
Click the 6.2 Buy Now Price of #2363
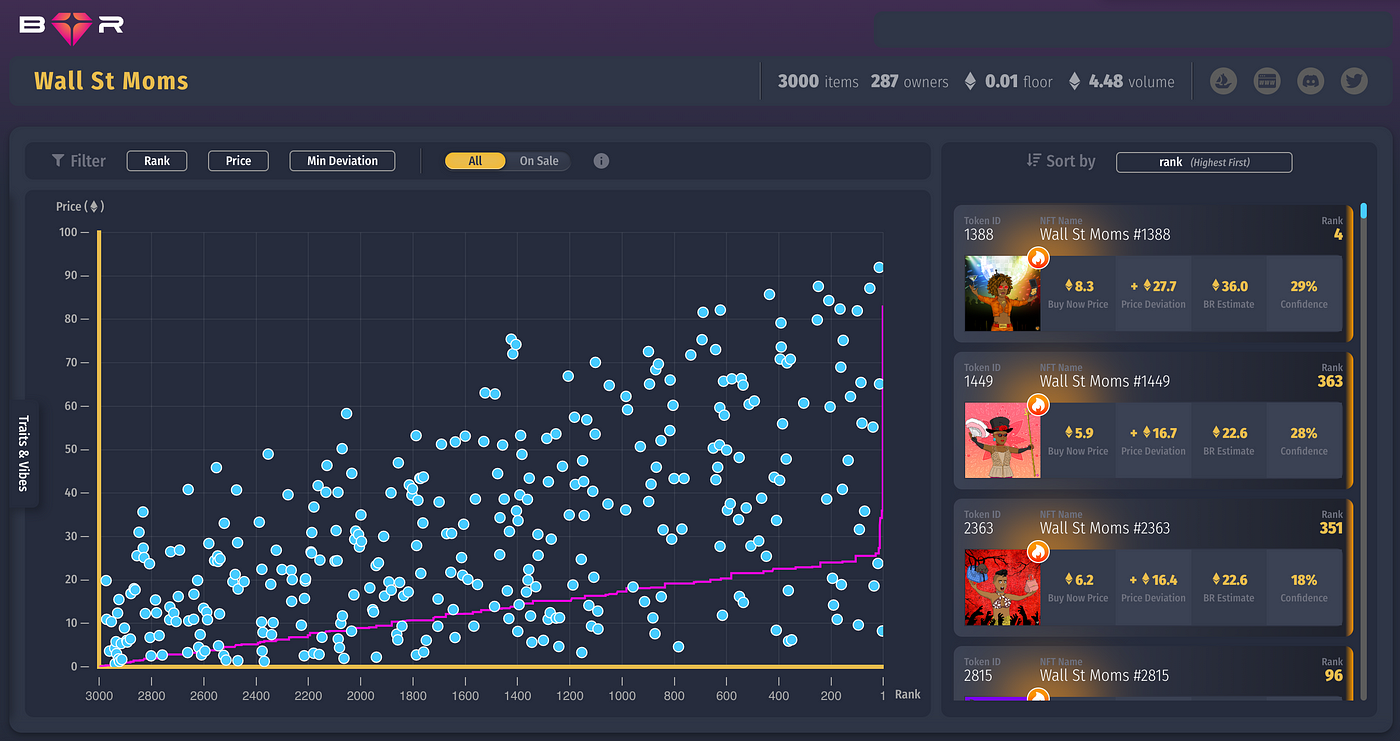tap(1078, 580)
